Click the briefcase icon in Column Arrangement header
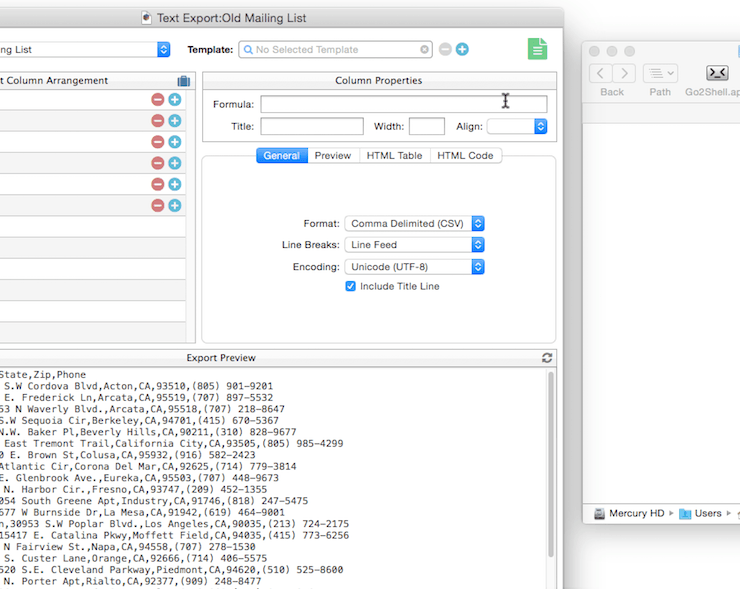 tap(183, 81)
